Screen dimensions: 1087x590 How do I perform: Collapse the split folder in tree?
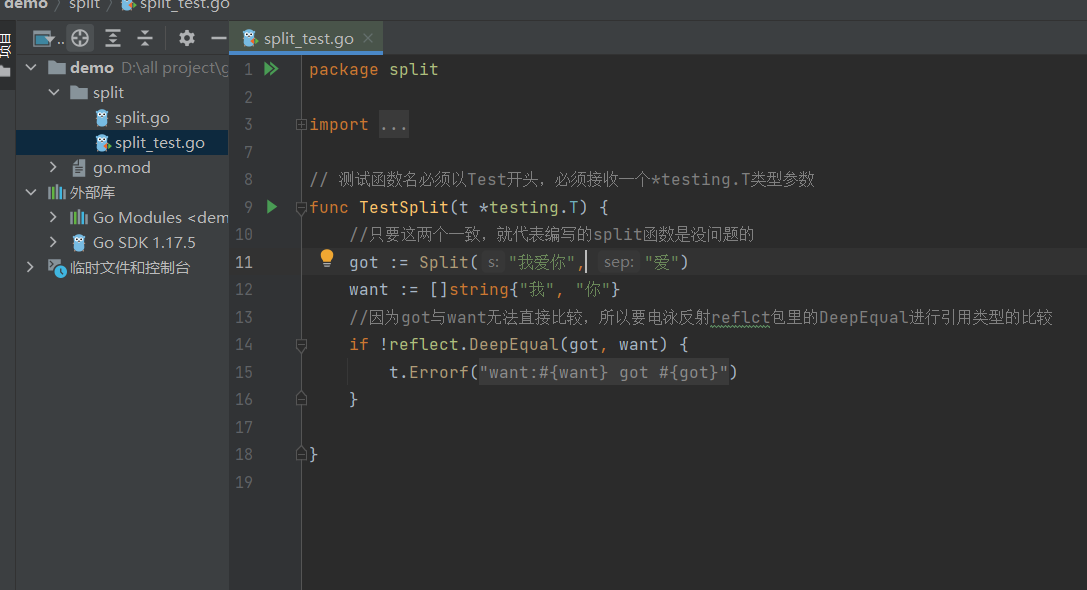[x=54, y=93]
